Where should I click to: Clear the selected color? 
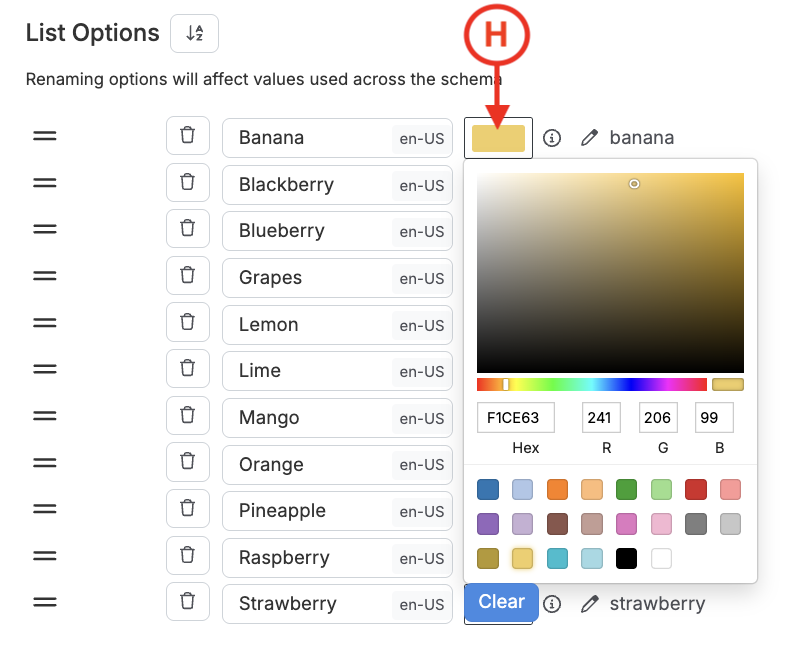(x=501, y=602)
